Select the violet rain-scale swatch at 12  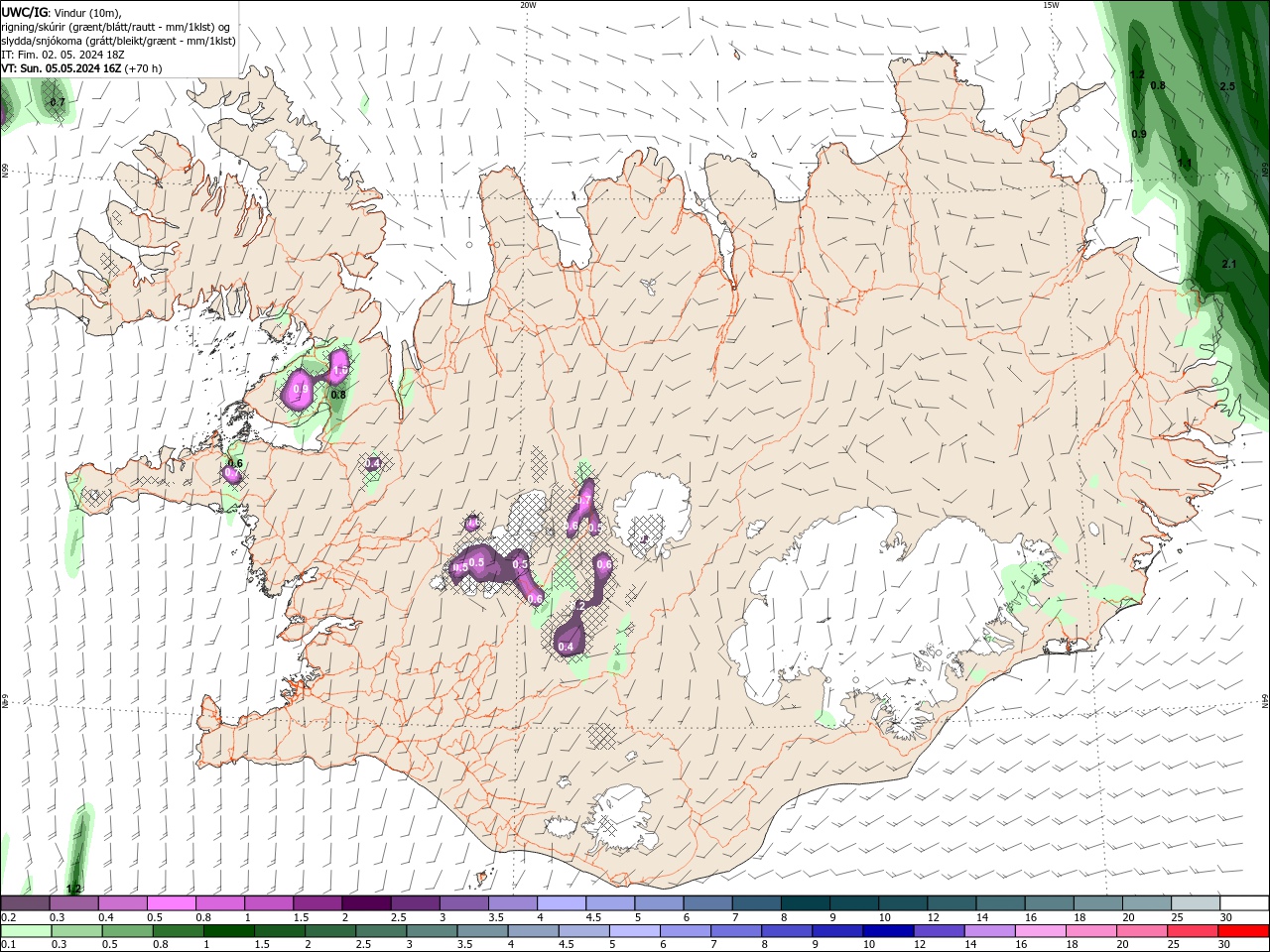[939, 931]
